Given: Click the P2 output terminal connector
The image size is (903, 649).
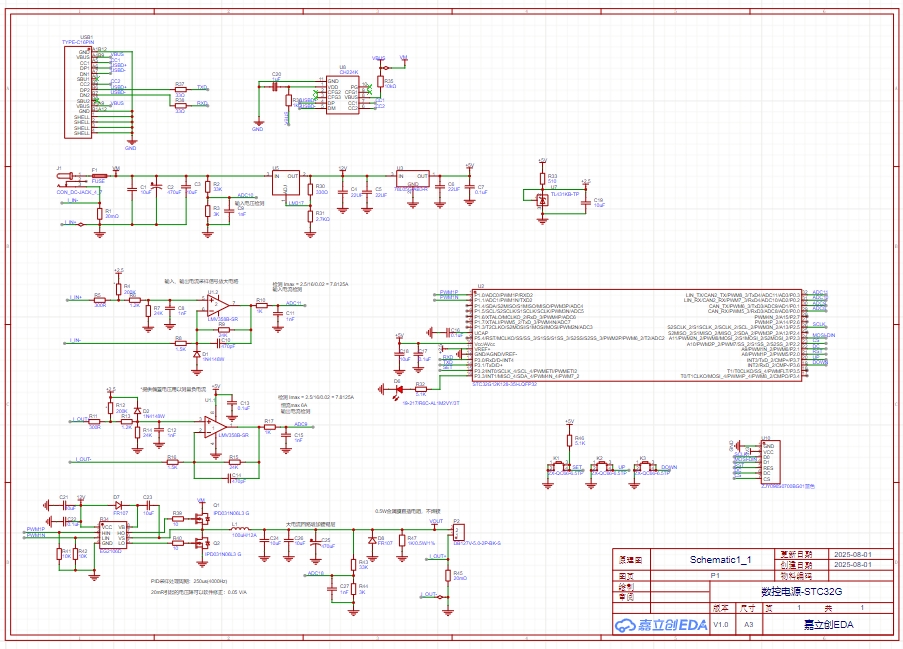Looking at the screenshot, I should tap(458, 532).
